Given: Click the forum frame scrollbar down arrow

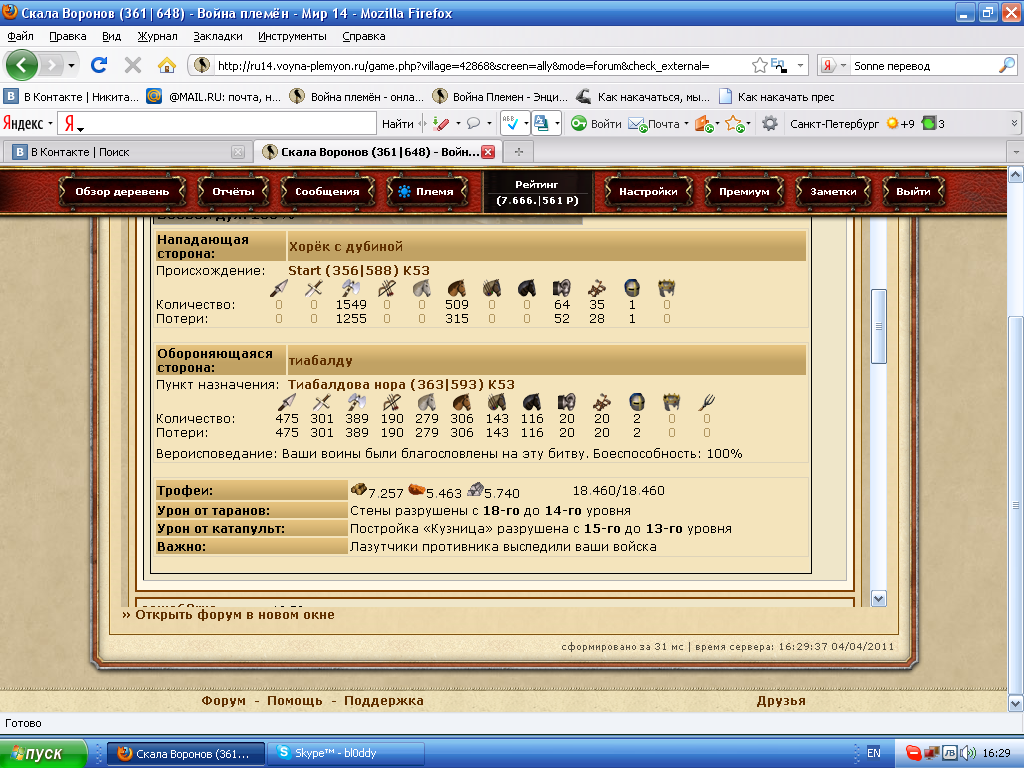Looking at the screenshot, I should point(878,598).
